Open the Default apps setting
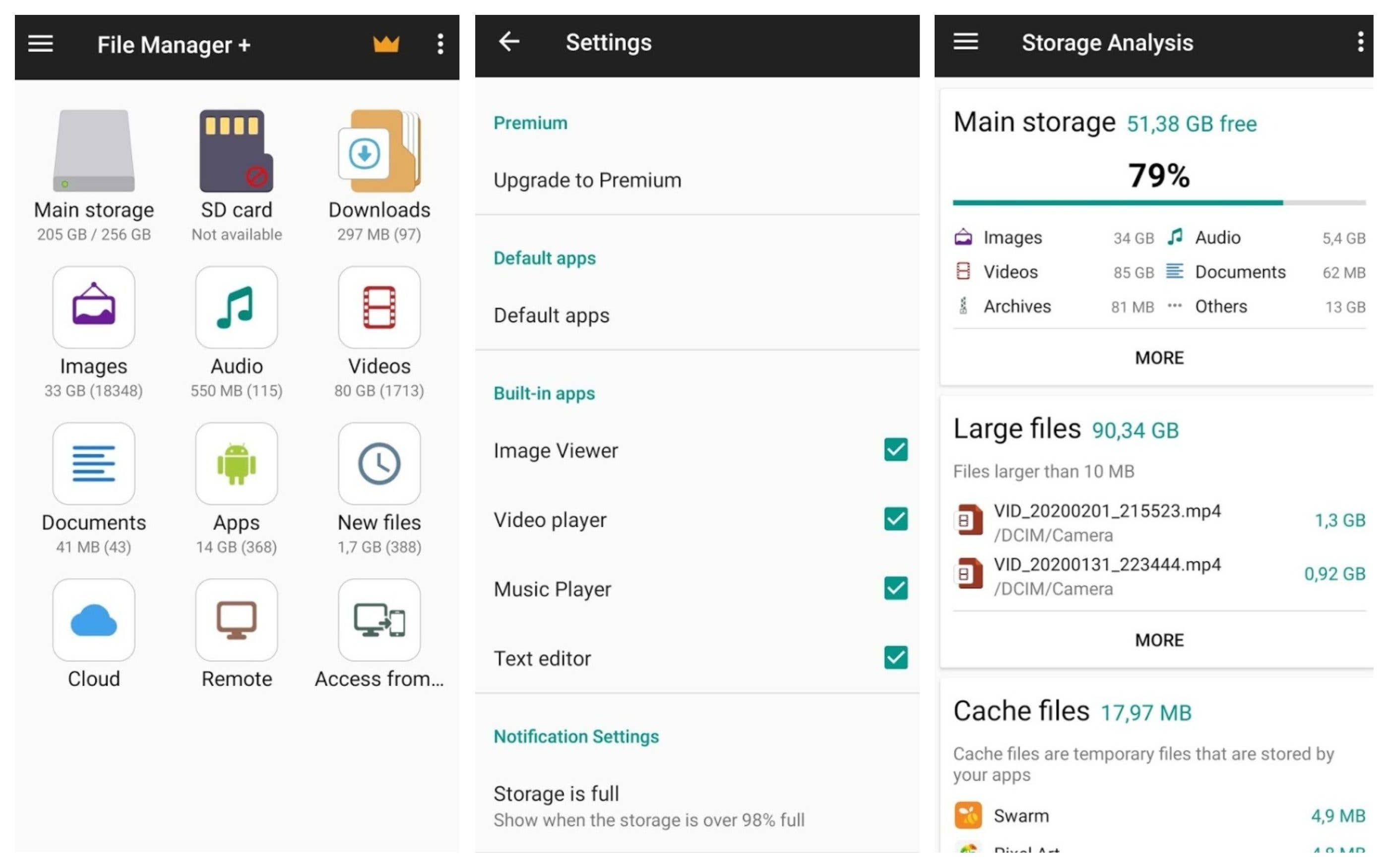The width and height of the screenshot is (1389, 868). 551,314
